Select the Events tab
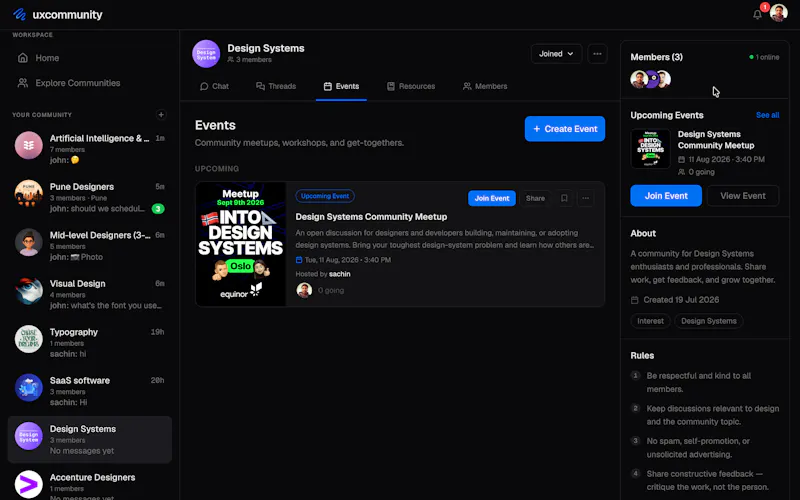 [341, 86]
